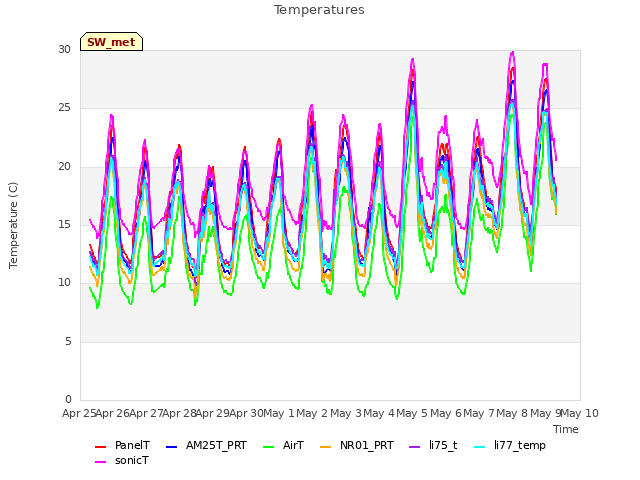Toggle the NR01_PRT legend entry

pos(357,445)
